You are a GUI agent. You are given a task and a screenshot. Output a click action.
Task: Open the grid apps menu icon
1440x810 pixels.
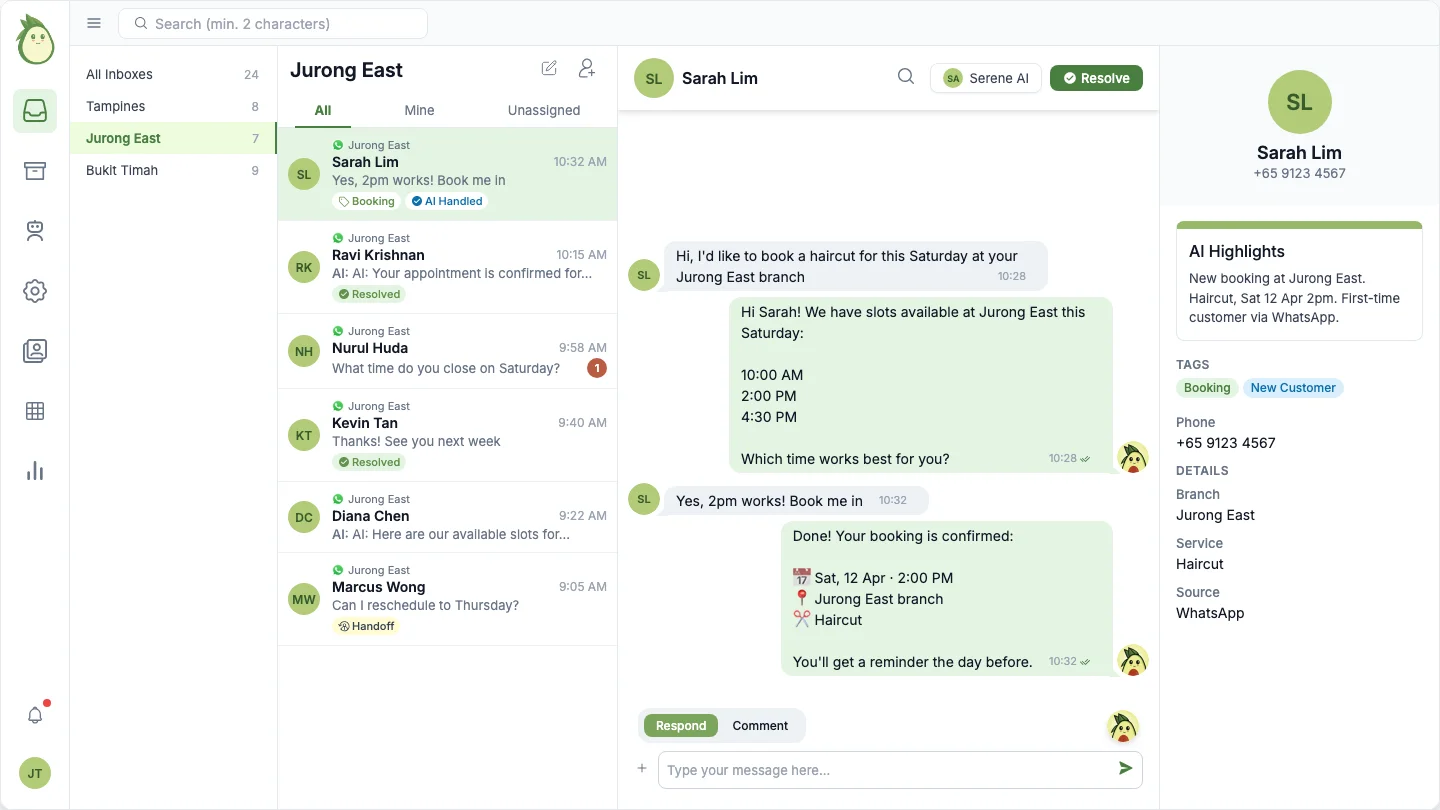click(x=35, y=411)
